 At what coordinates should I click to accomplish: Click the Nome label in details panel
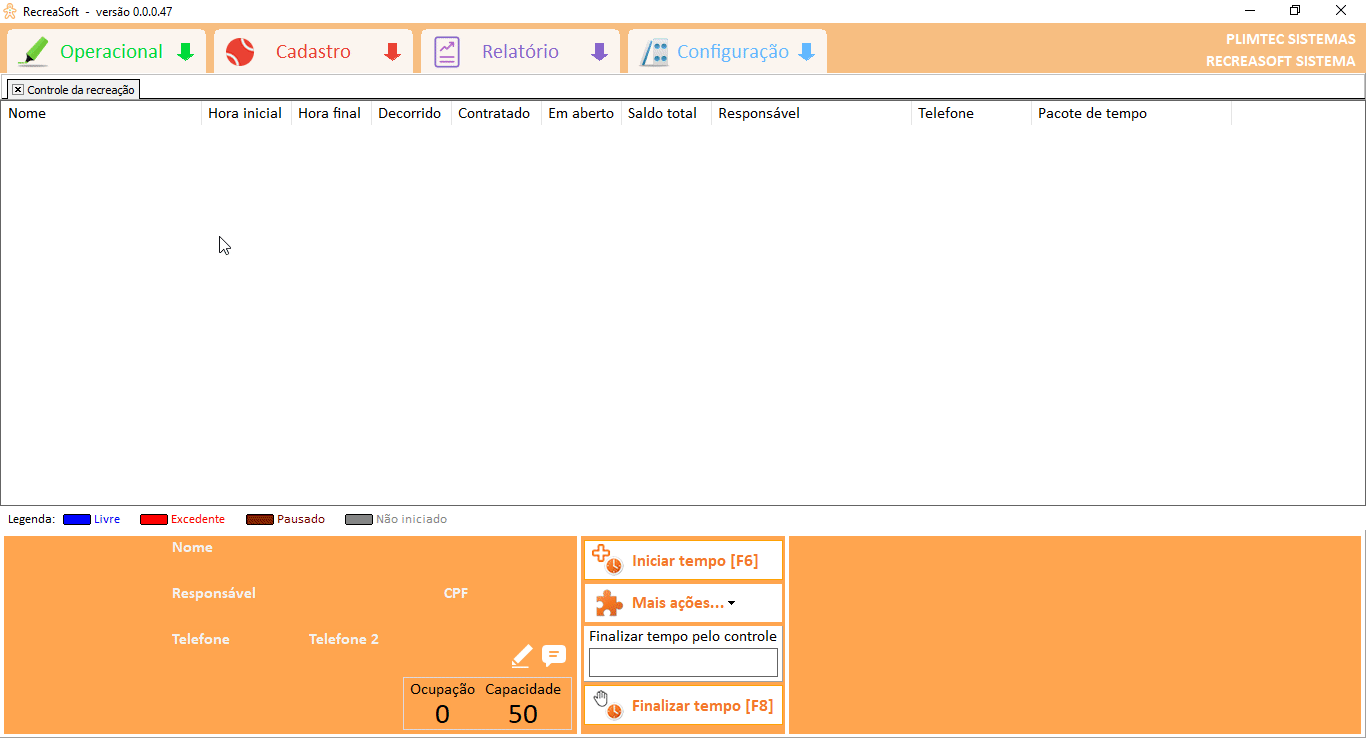tap(192, 547)
